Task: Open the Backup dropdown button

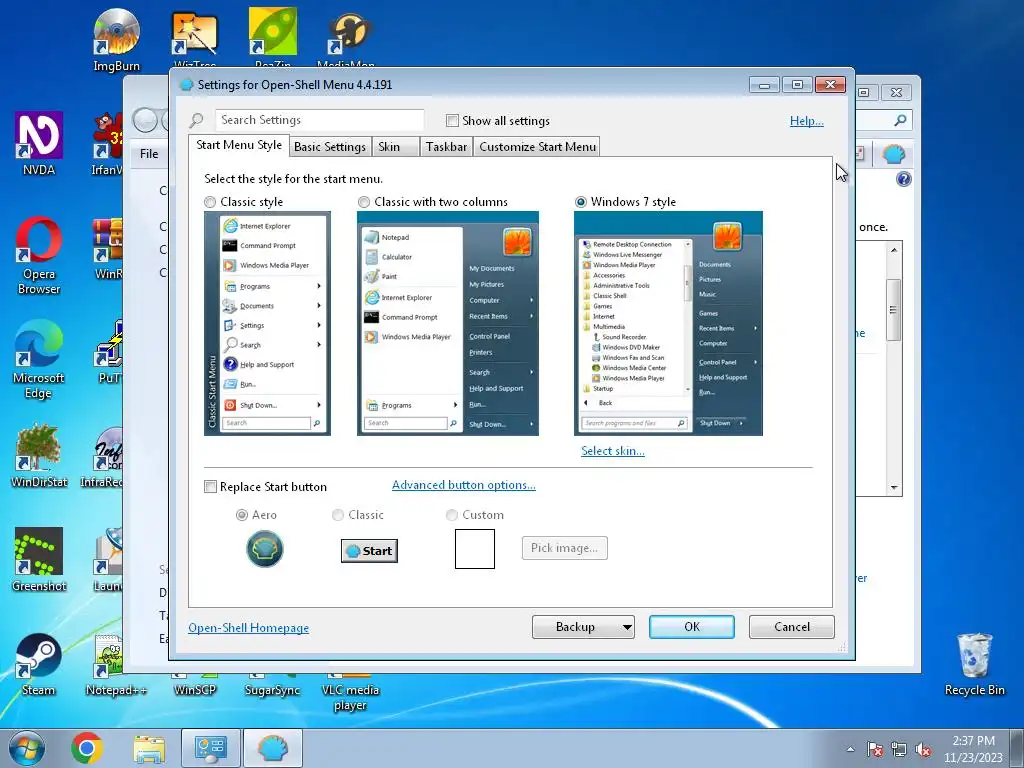Action: pos(583,627)
